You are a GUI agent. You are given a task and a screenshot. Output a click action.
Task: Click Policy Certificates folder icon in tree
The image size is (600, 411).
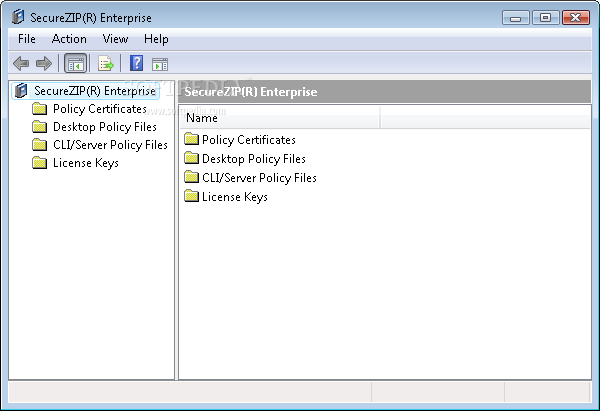40,109
